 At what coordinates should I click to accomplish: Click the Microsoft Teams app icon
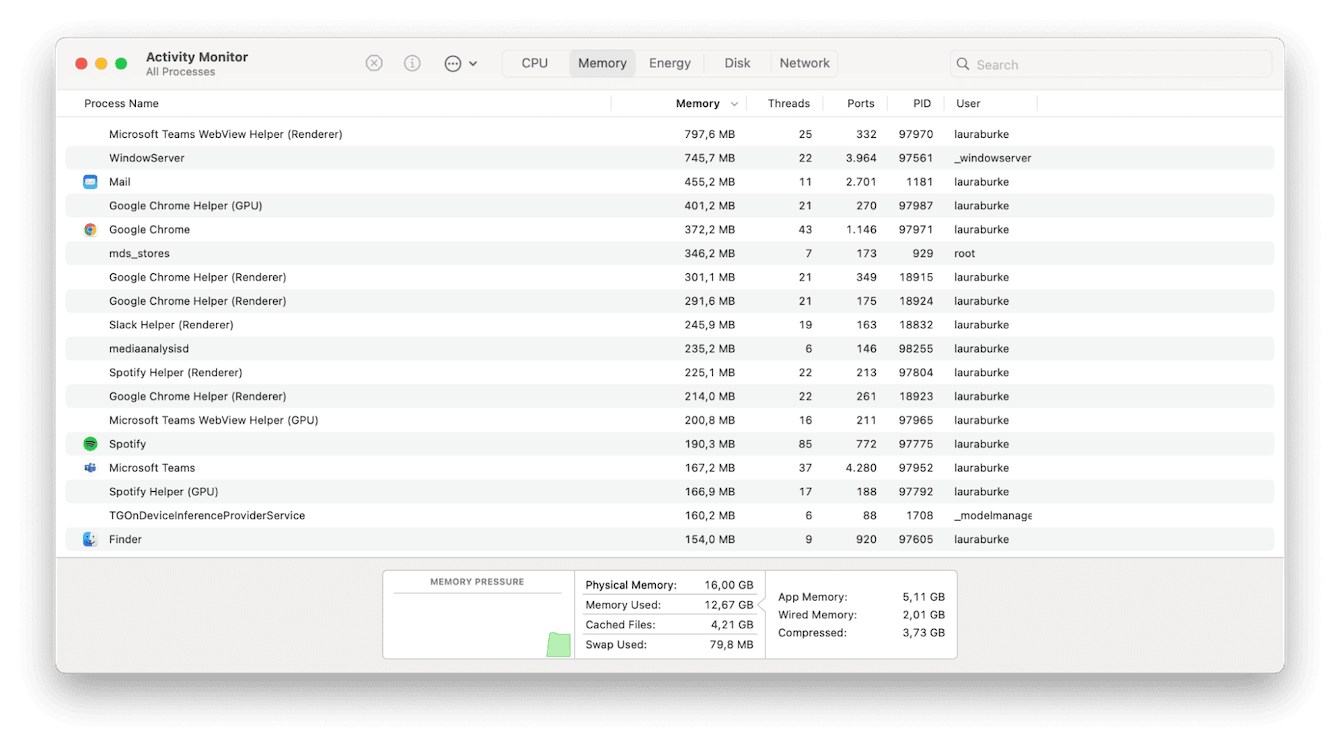[89, 467]
